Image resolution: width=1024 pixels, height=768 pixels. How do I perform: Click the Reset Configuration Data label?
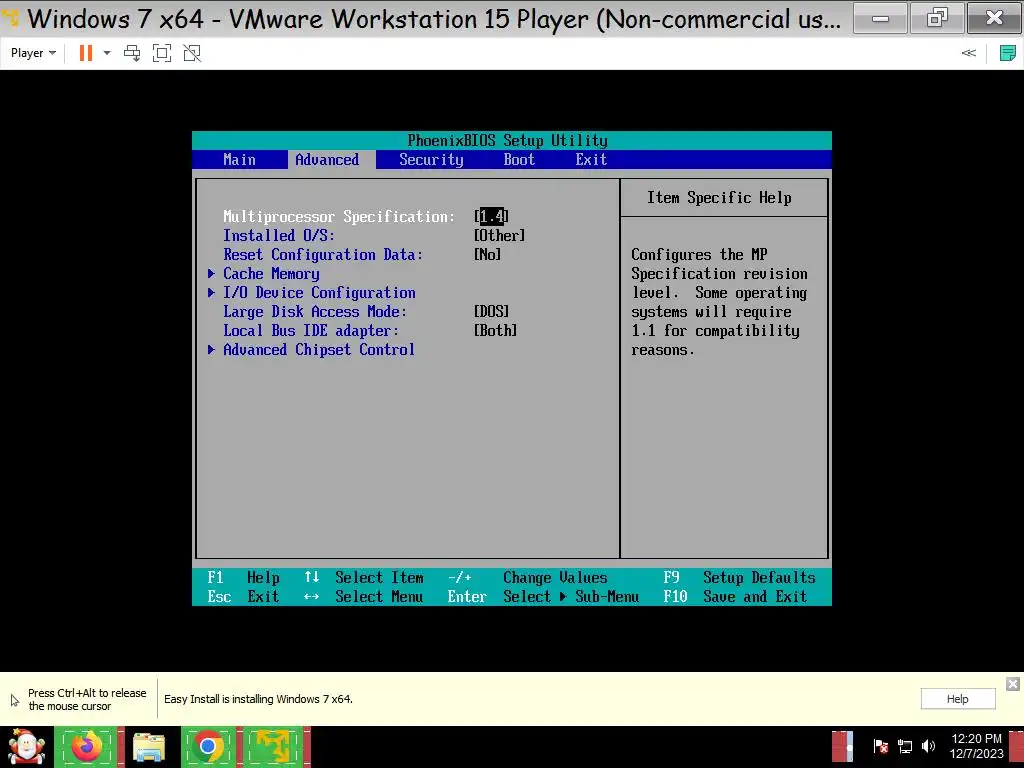(323, 254)
